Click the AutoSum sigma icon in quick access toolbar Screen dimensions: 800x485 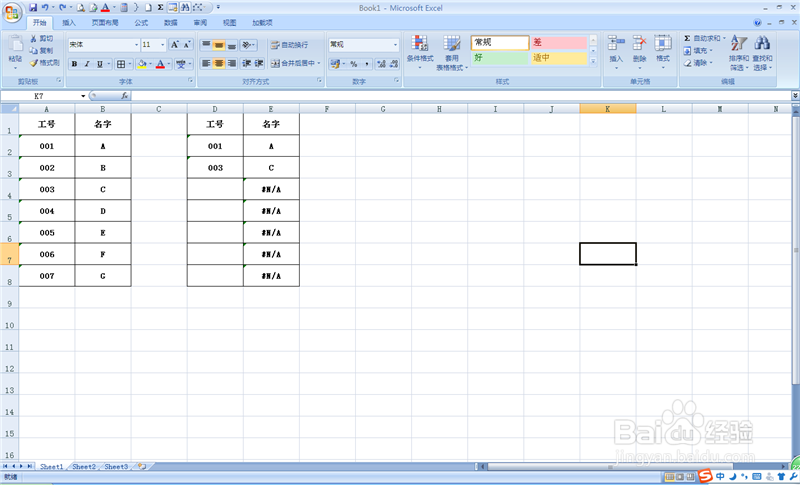160,8
